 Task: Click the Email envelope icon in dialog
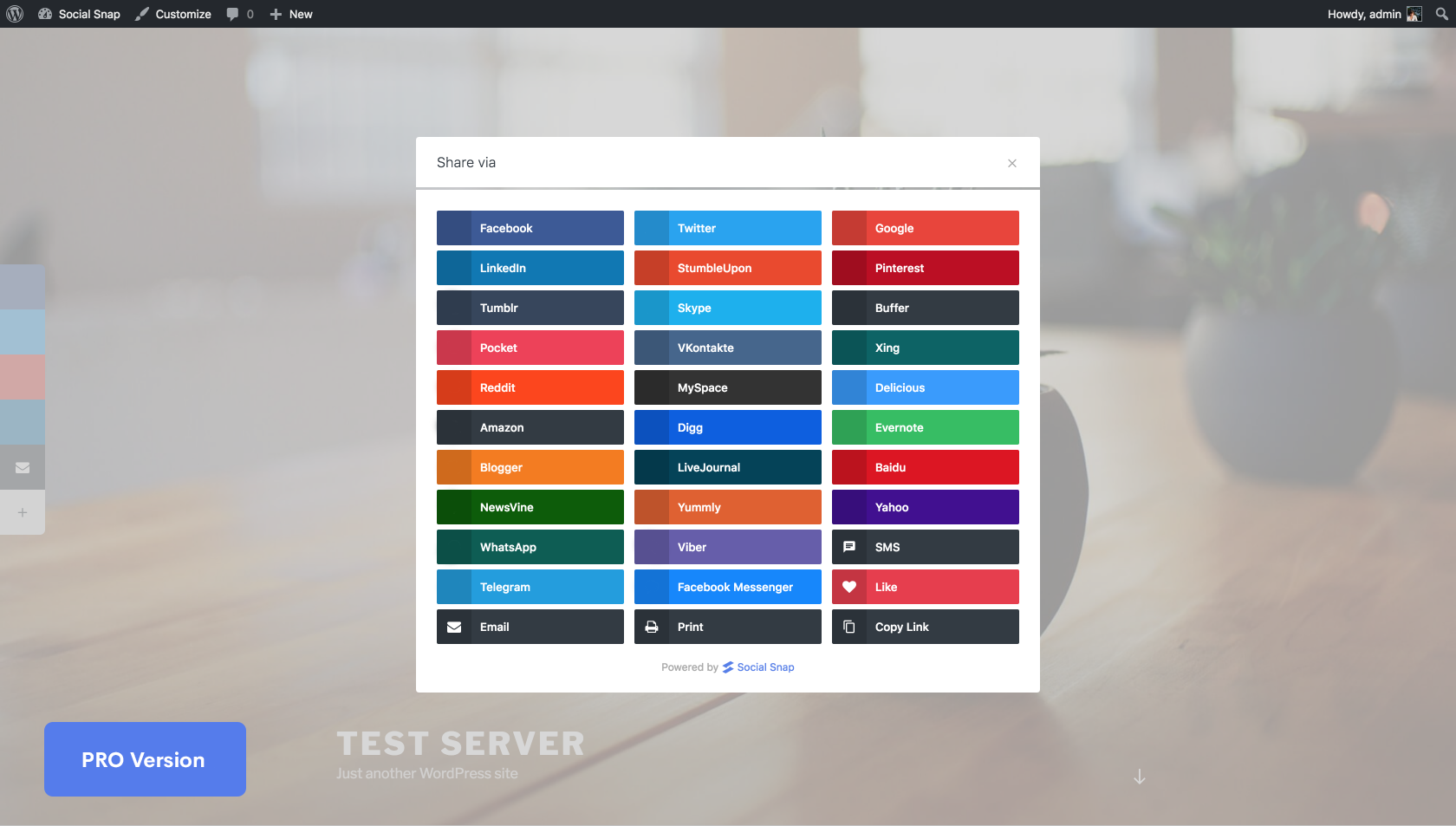point(454,627)
